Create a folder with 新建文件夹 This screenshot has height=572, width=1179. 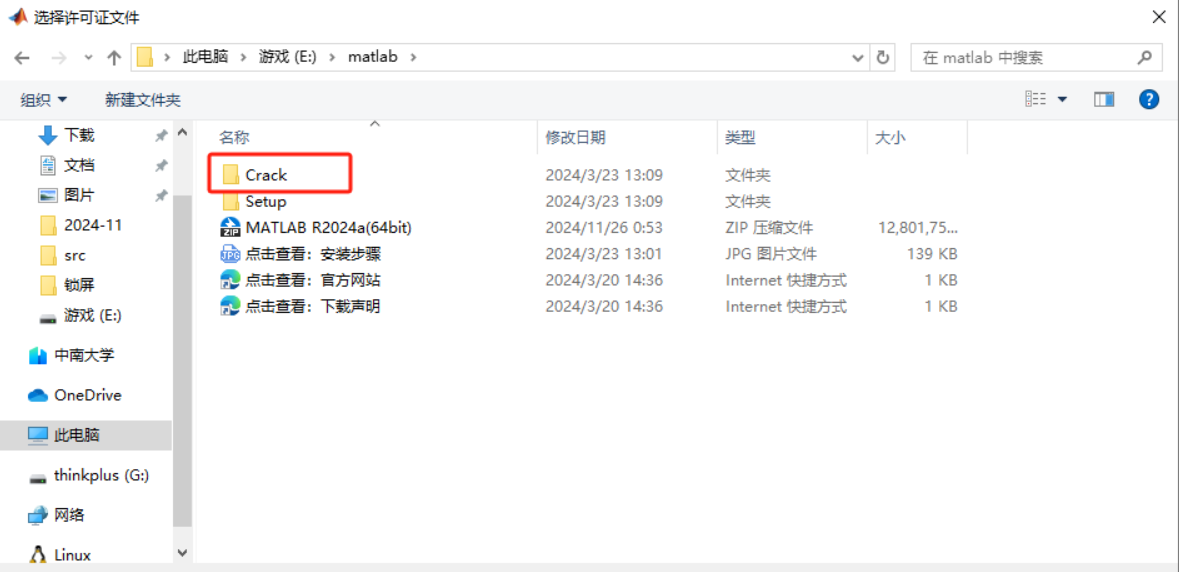[x=143, y=100]
